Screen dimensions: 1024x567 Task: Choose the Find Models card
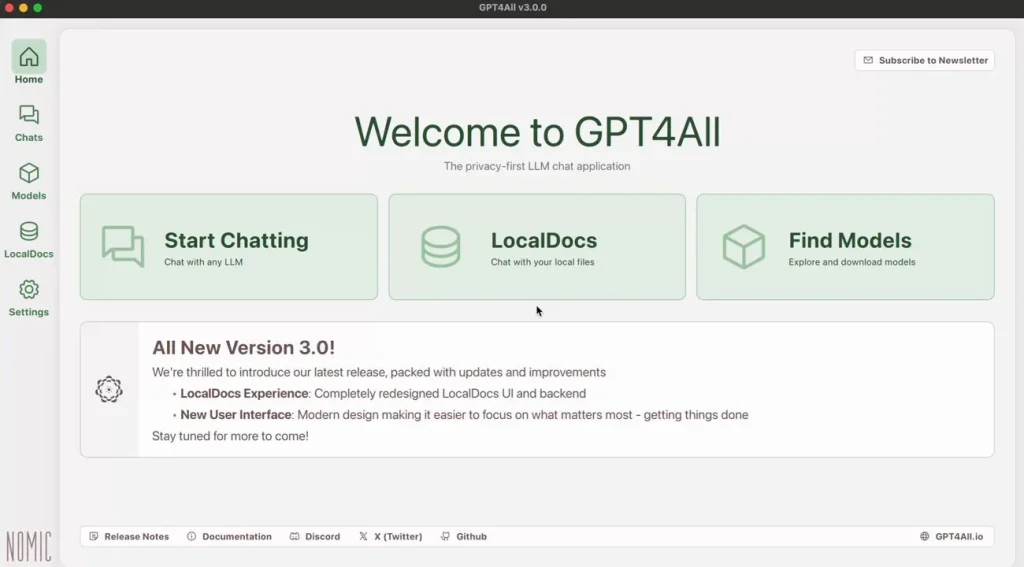pyautogui.click(x=845, y=247)
